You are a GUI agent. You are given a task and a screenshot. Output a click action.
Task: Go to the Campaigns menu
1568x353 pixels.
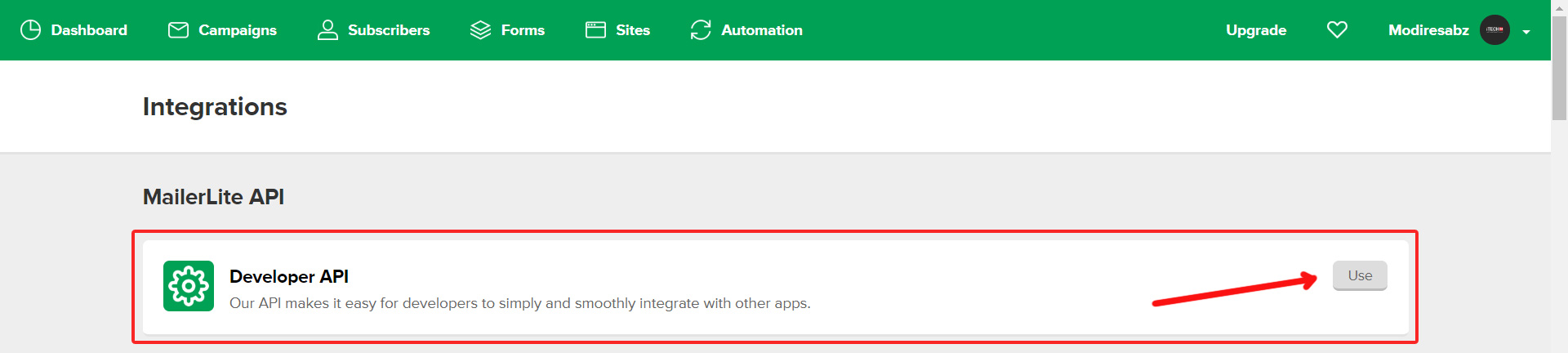tap(222, 30)
